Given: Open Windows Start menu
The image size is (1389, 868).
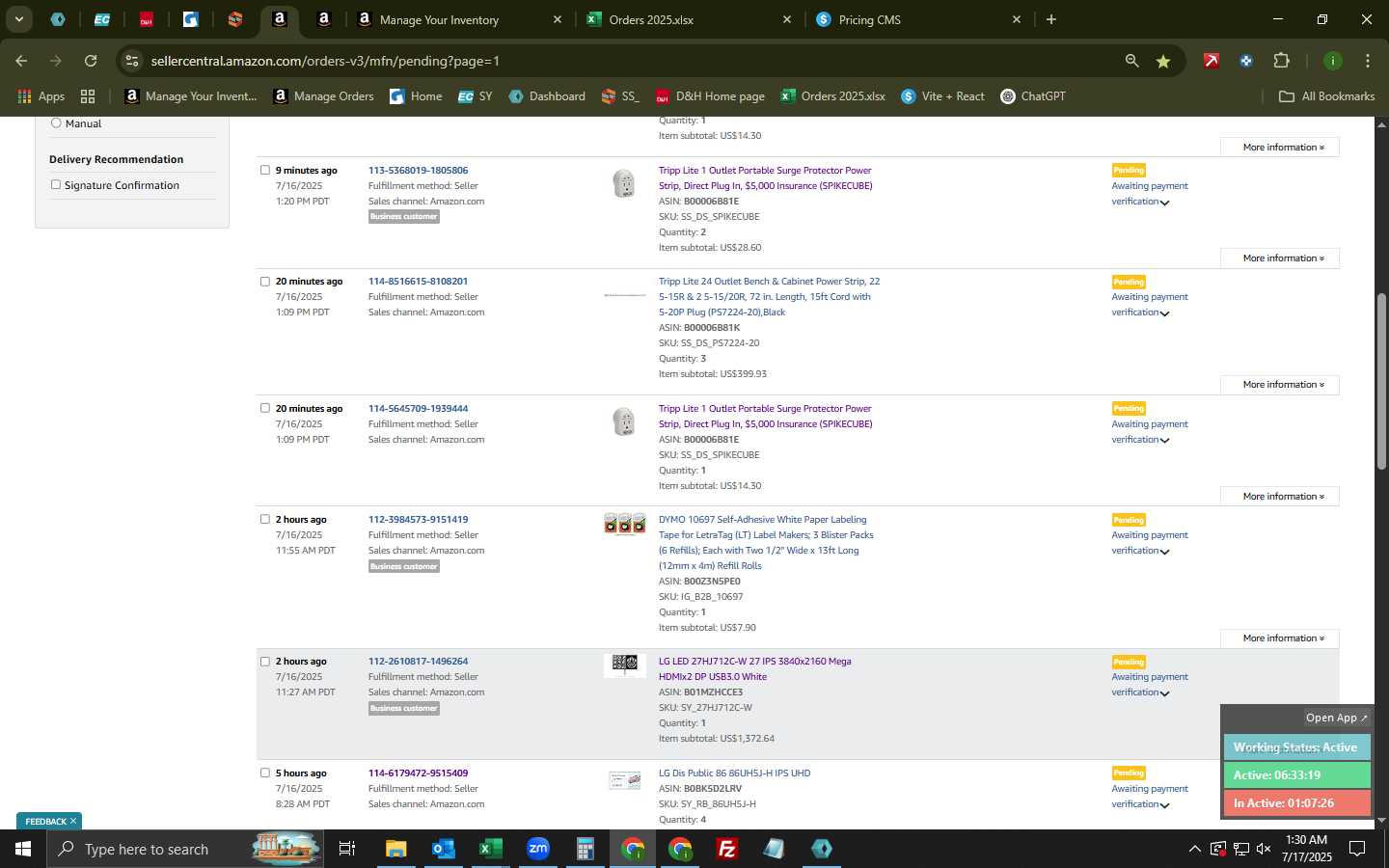Looking at the screenshot, I should pyautogui.click(x=23, y=849).
